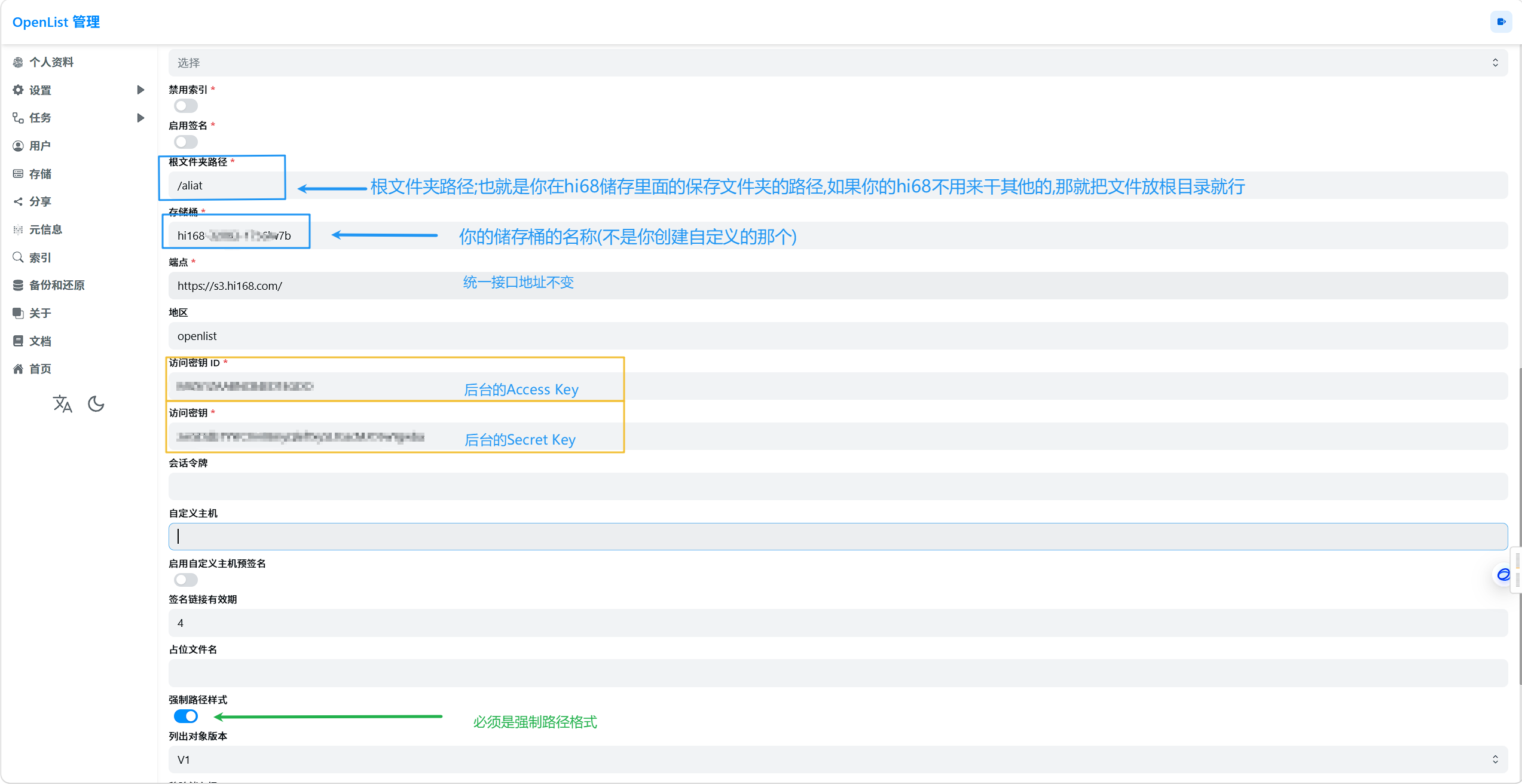Open the 列出对象版本 V1 dropdown
Image resolution: width=1522 pixels, height=784 pixels.
point(837,759)
